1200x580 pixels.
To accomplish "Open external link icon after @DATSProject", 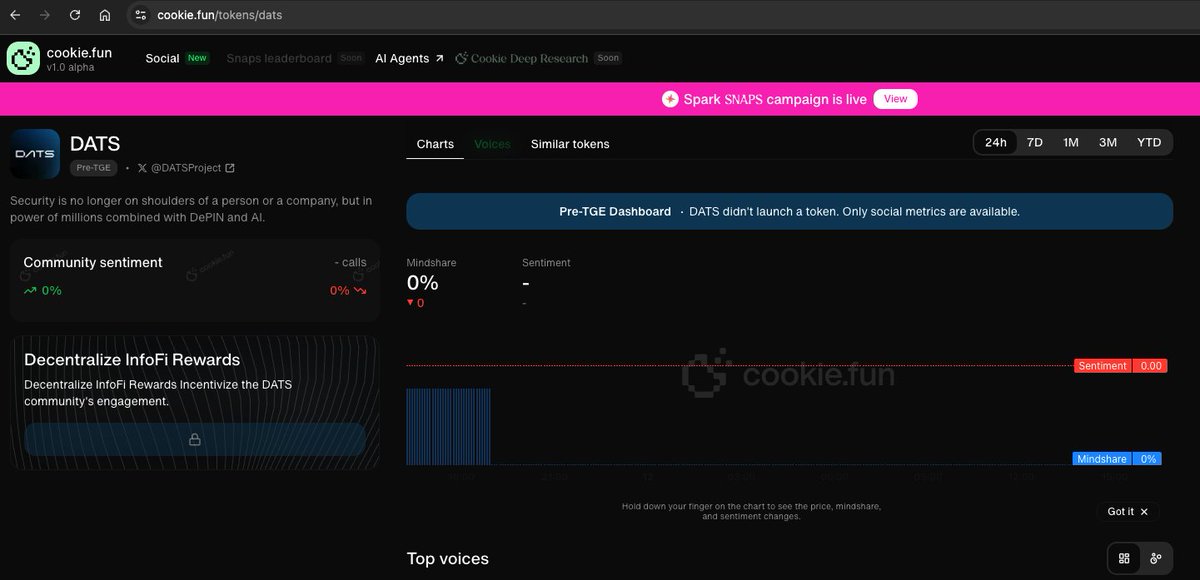I will point(230,168).
